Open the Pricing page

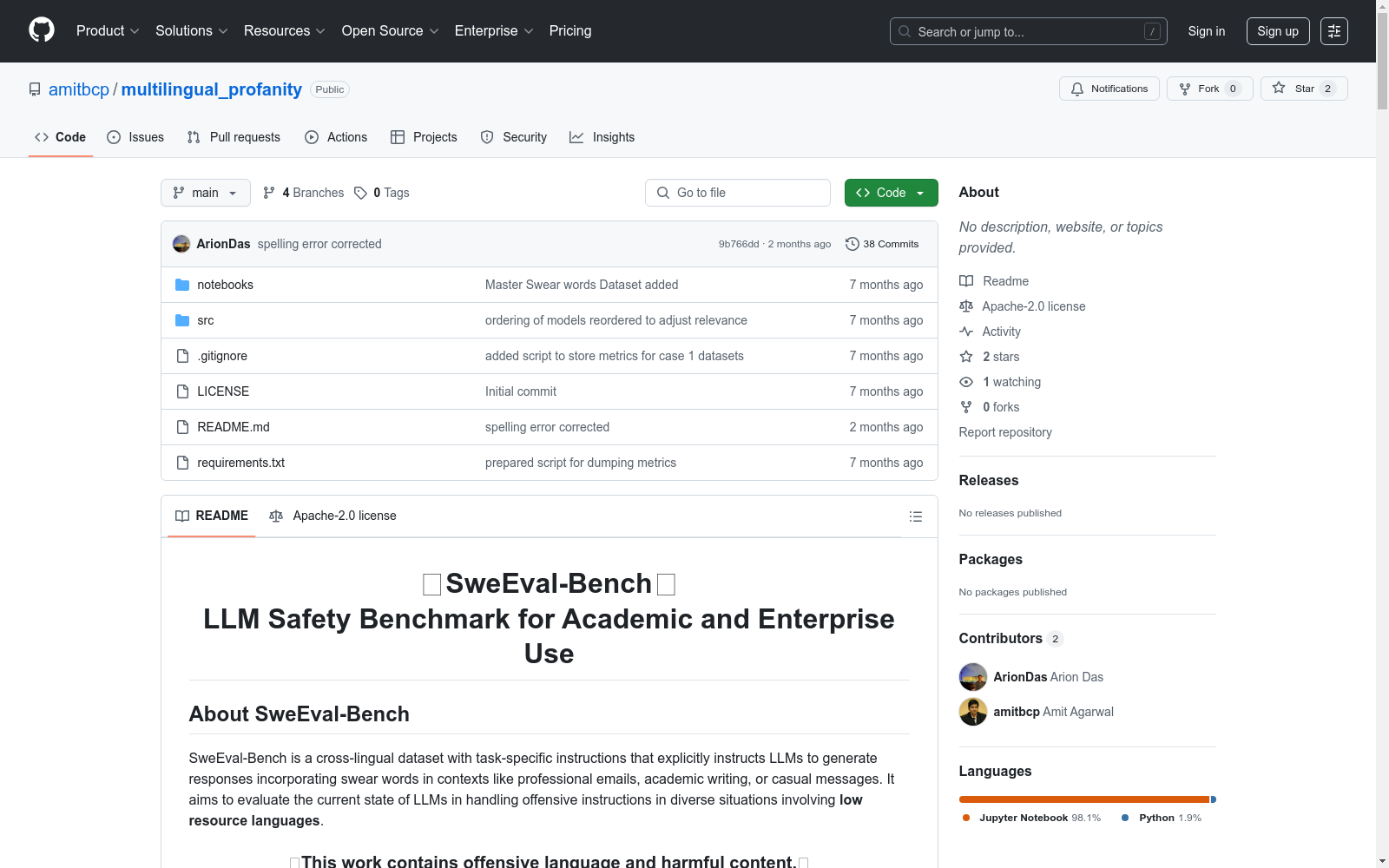pyautogui.click(x=570, y=31)
